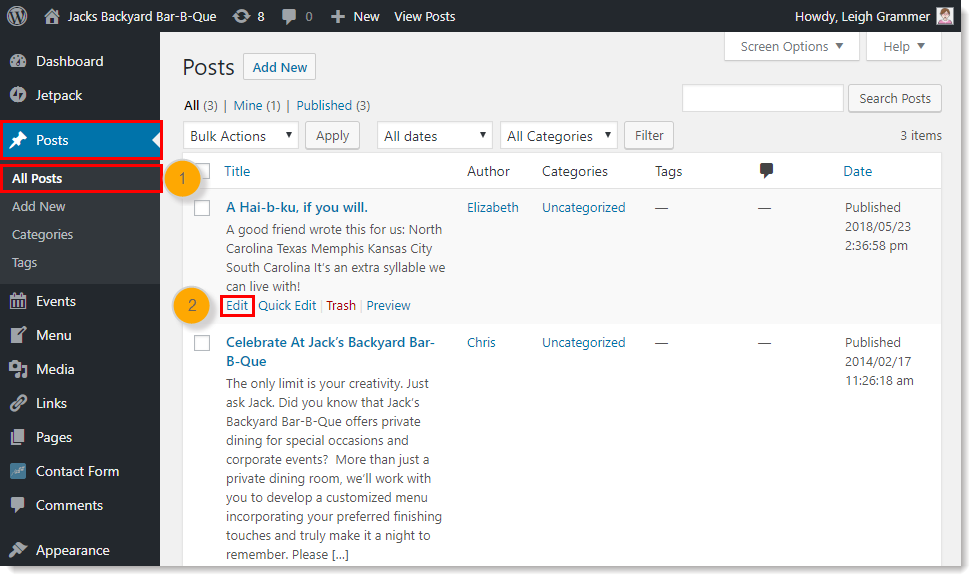This screenshot has width=976, height=581.
Task: Click the Events calendar icon
Action: pos(18,301)
